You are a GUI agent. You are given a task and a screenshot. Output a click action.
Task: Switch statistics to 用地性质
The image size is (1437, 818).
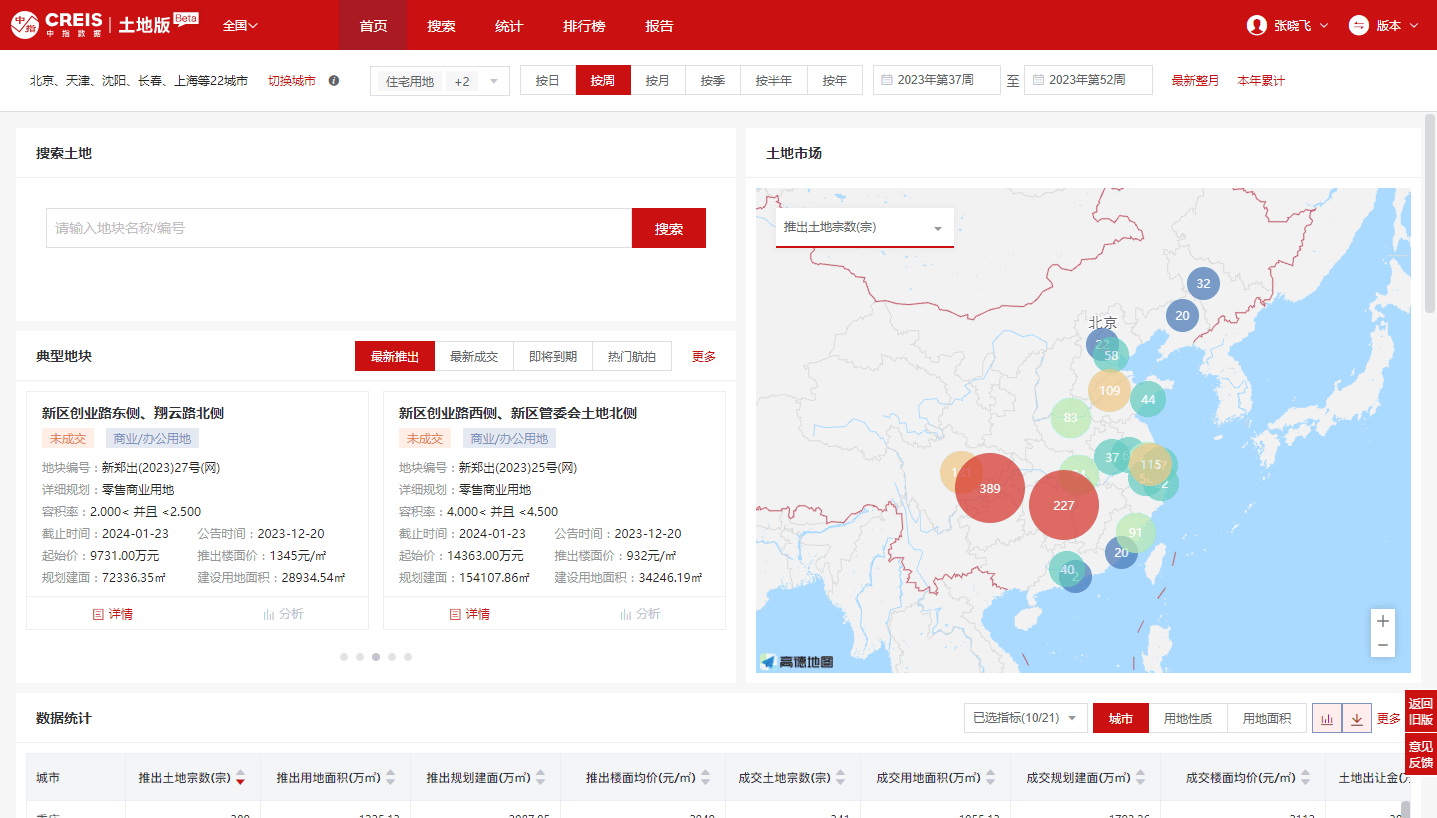[x=1187, y=718]
